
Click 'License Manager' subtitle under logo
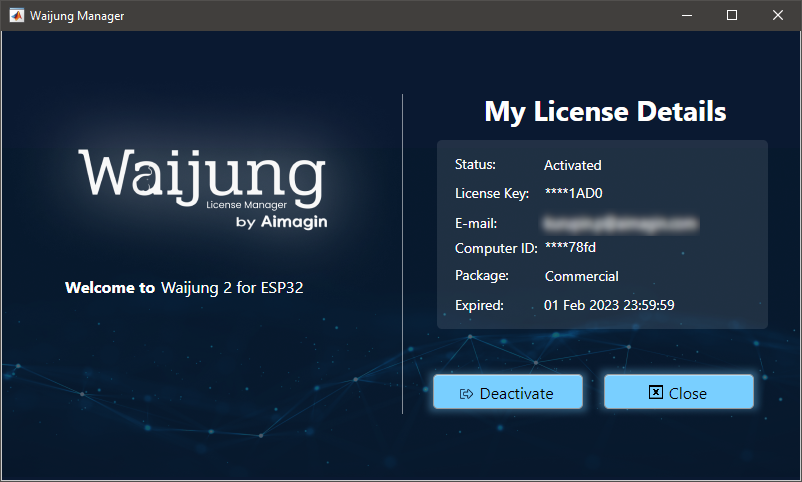click(247, 205)
